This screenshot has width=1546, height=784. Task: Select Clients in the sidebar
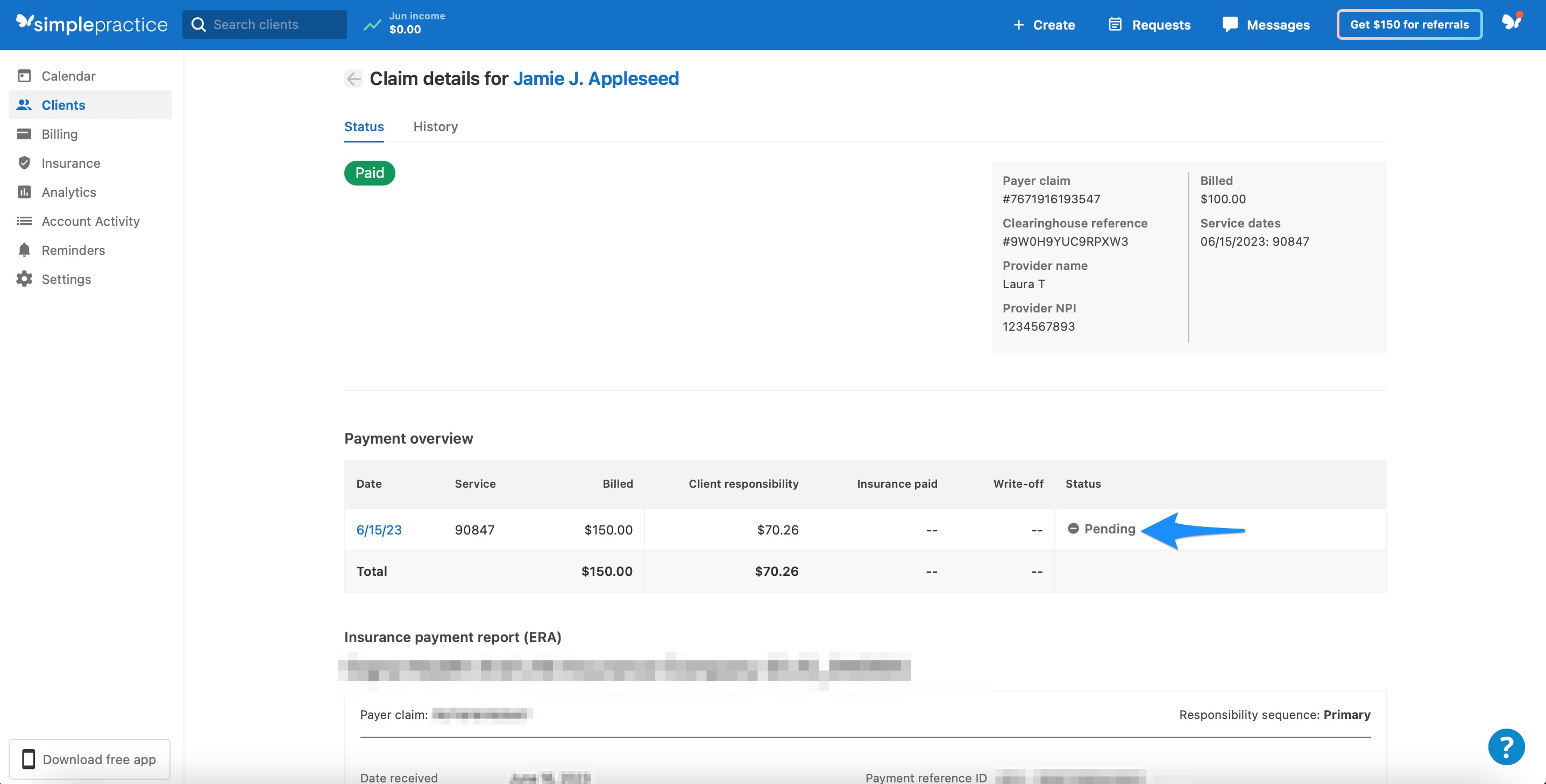(90, 104)
